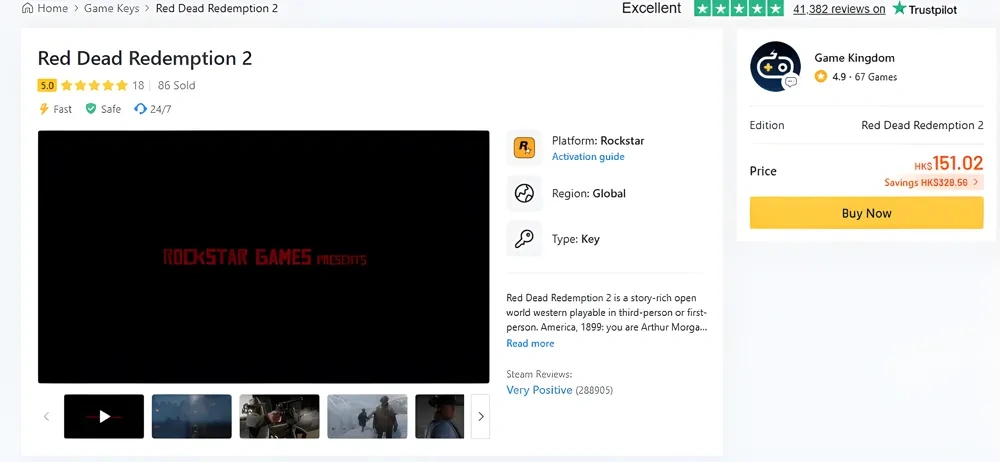Click the Safe shield icon

click(x=91, y=109)
